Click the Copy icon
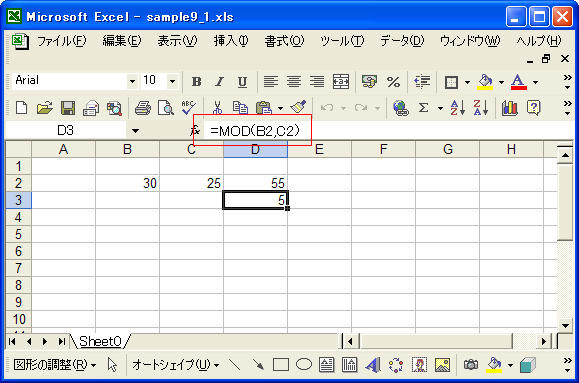The width and height of the screenshot is (579, 383). (240, 108)
